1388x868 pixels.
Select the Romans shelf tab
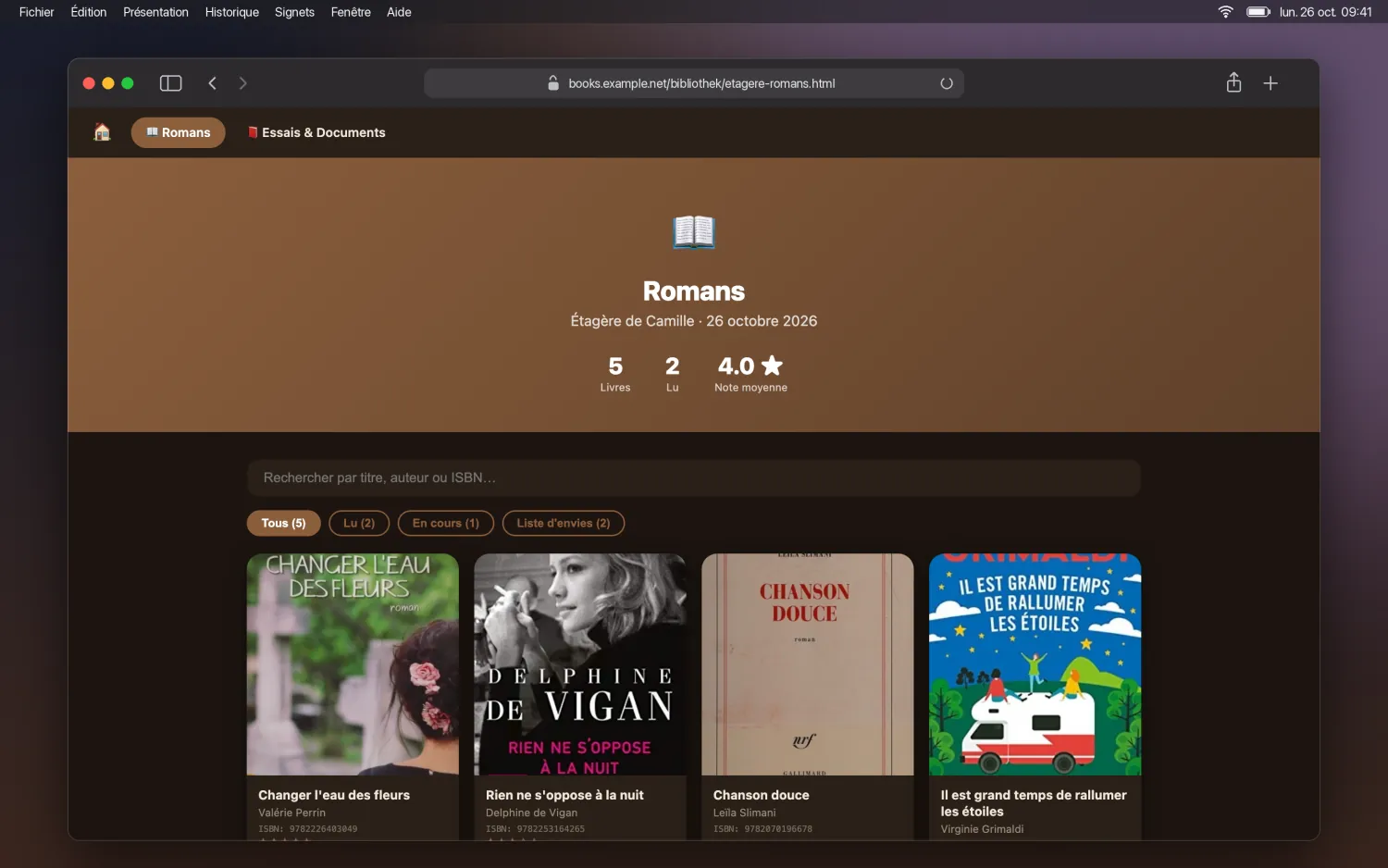[179, 132]
